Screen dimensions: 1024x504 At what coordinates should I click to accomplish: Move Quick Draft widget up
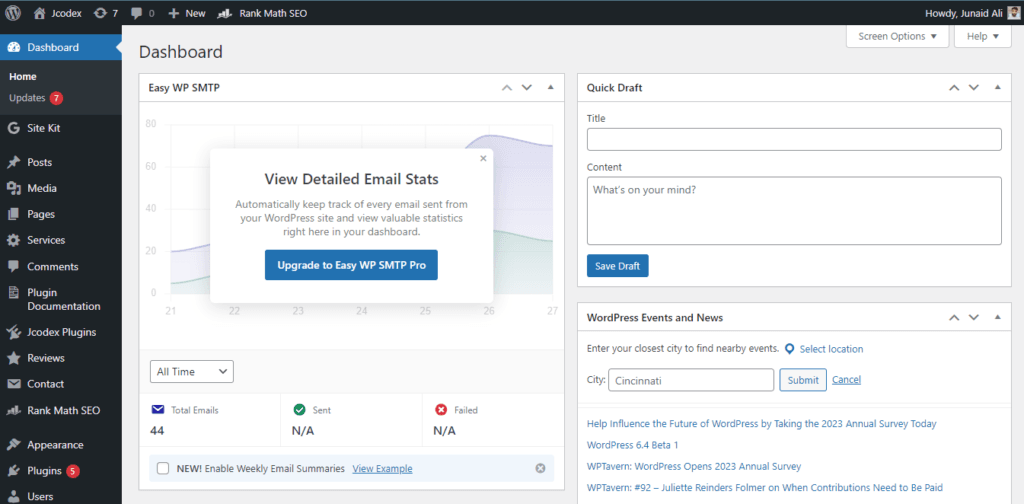[x=954, y=87]
